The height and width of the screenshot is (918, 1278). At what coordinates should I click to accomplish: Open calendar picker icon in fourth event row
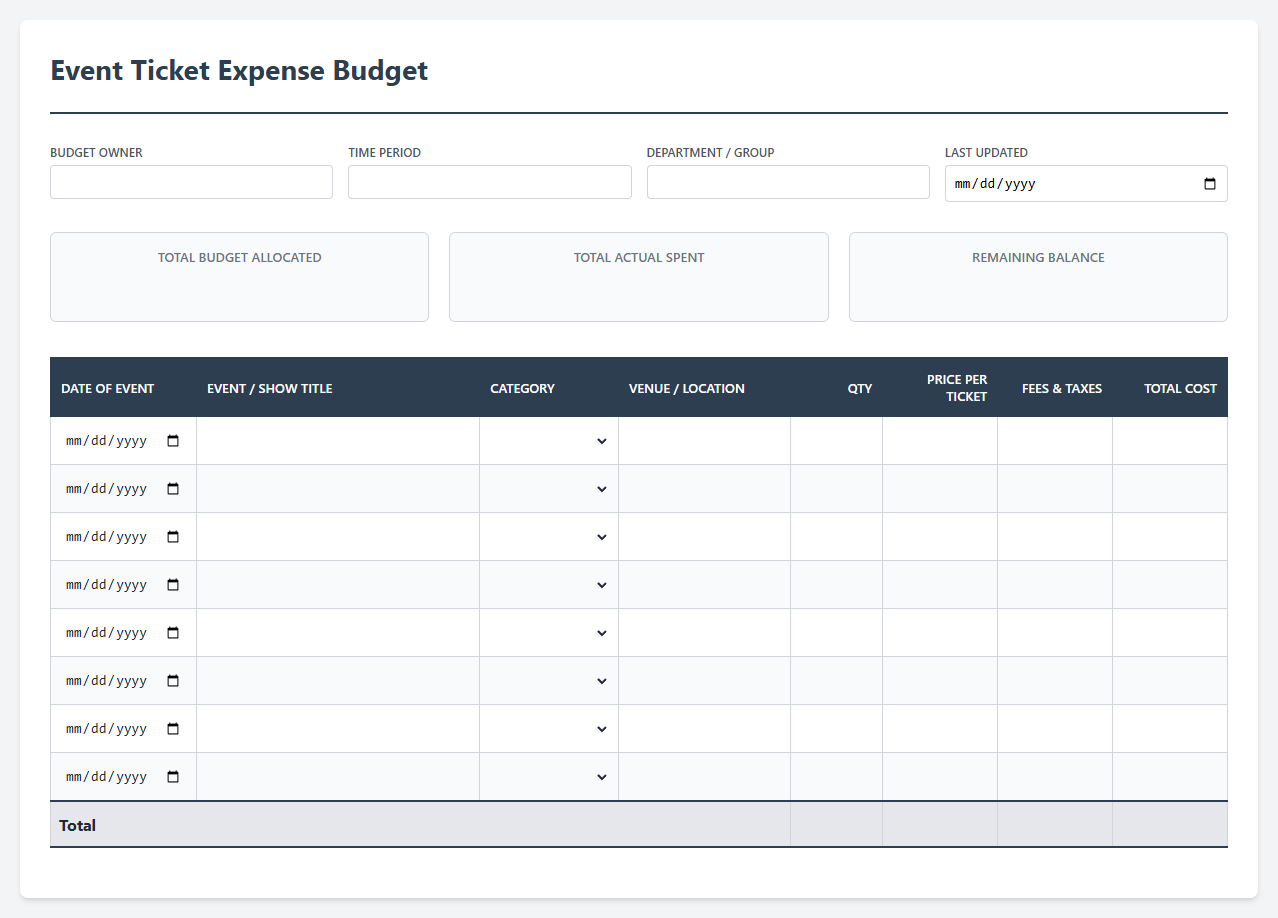pyautogui.click(x=173, y=585)
